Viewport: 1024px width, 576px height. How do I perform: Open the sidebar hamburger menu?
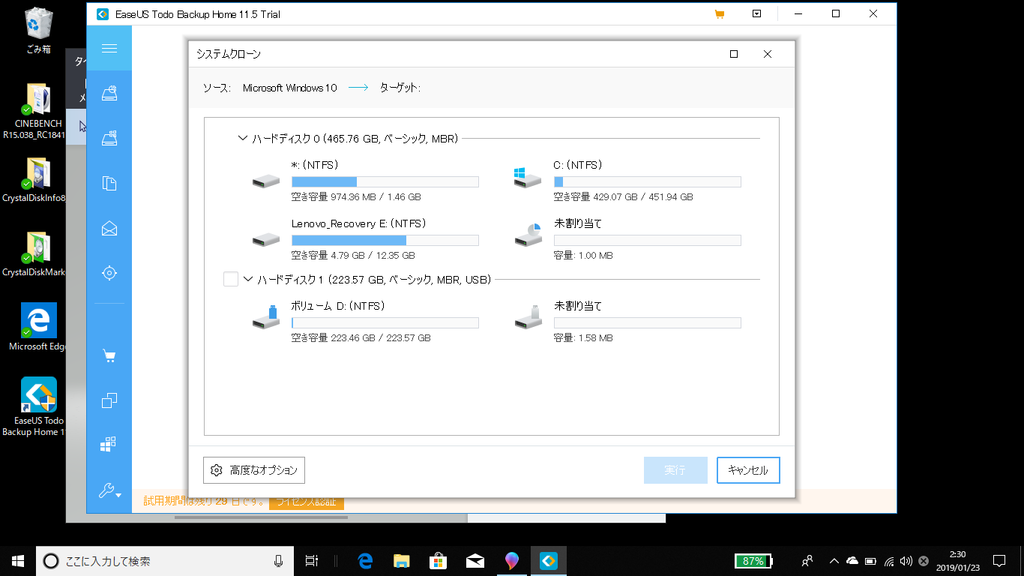[x=109, y=48]
